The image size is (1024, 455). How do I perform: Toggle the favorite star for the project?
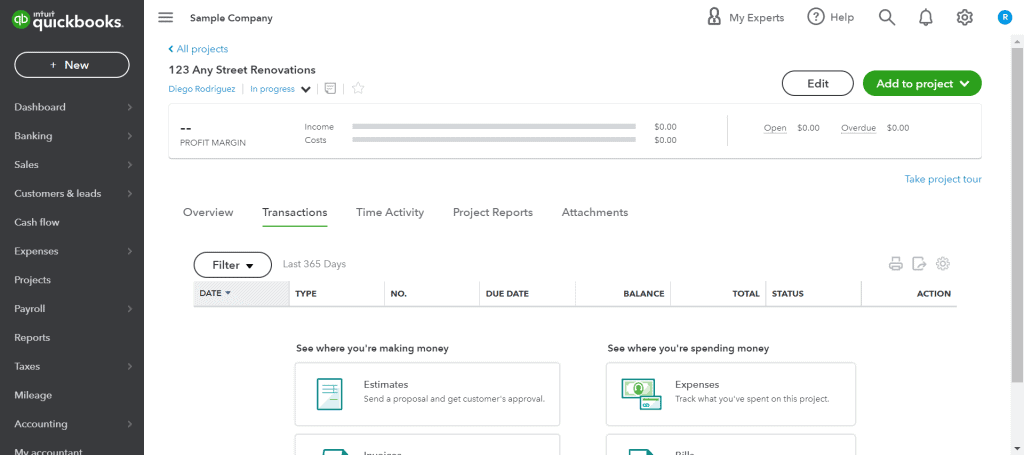pyautogui.click(x=358, y=89)
